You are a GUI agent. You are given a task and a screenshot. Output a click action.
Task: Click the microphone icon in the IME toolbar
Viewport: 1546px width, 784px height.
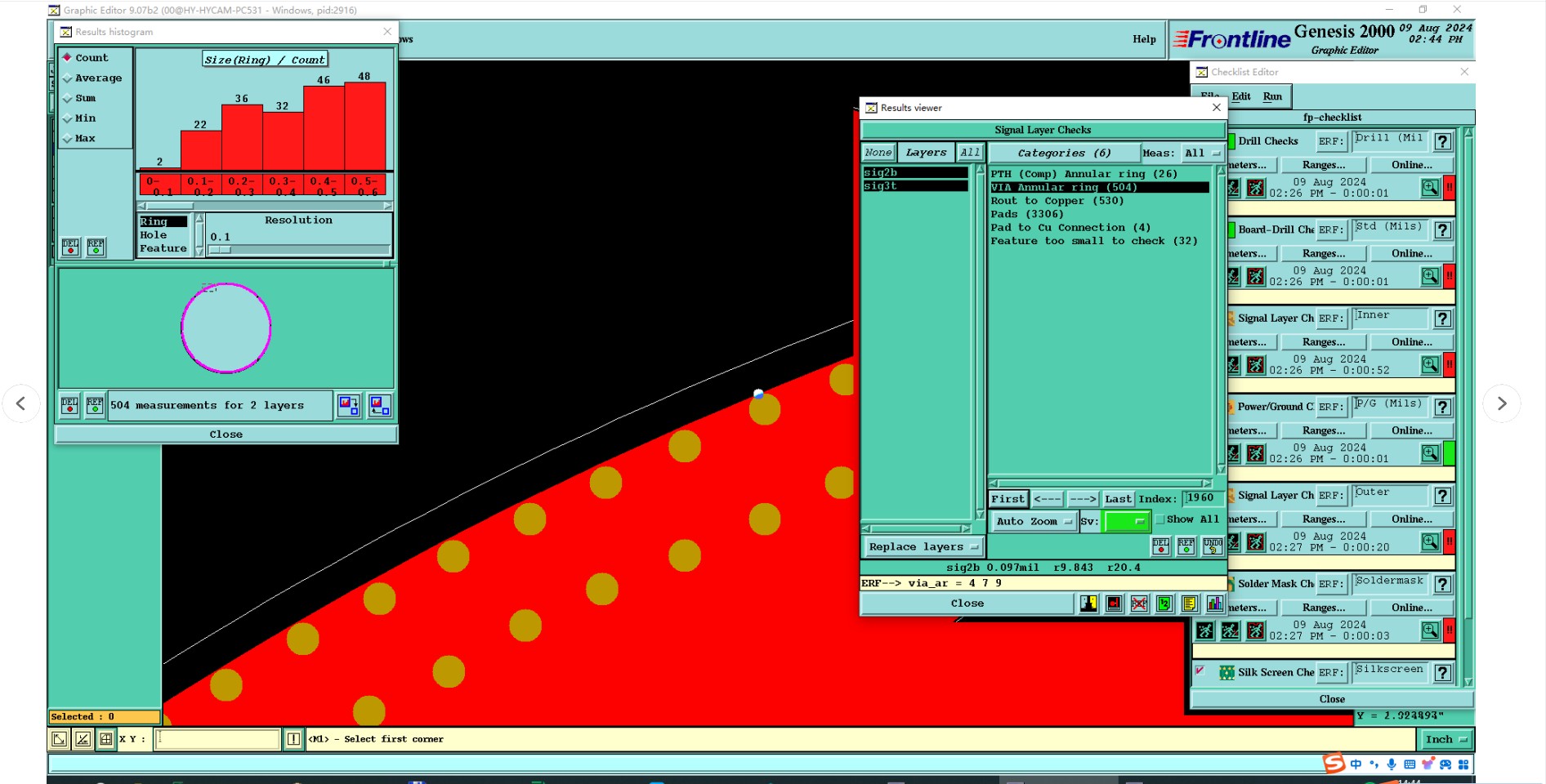point(1392,764)
